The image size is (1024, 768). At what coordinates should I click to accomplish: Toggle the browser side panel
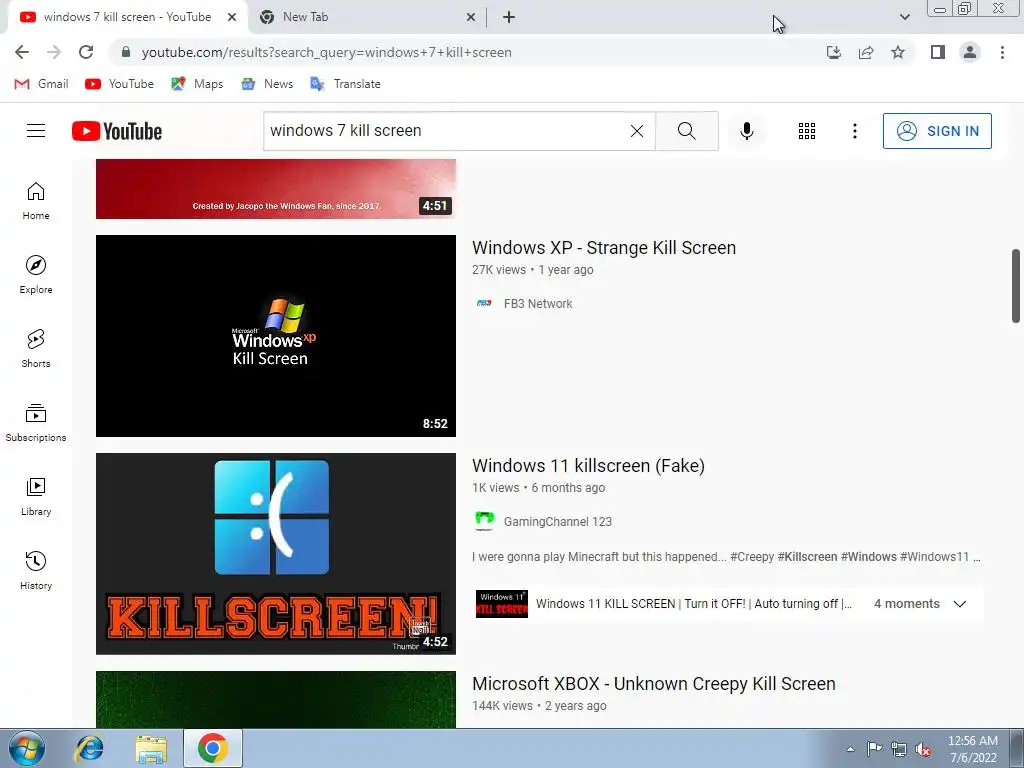[x=938, y=52]
